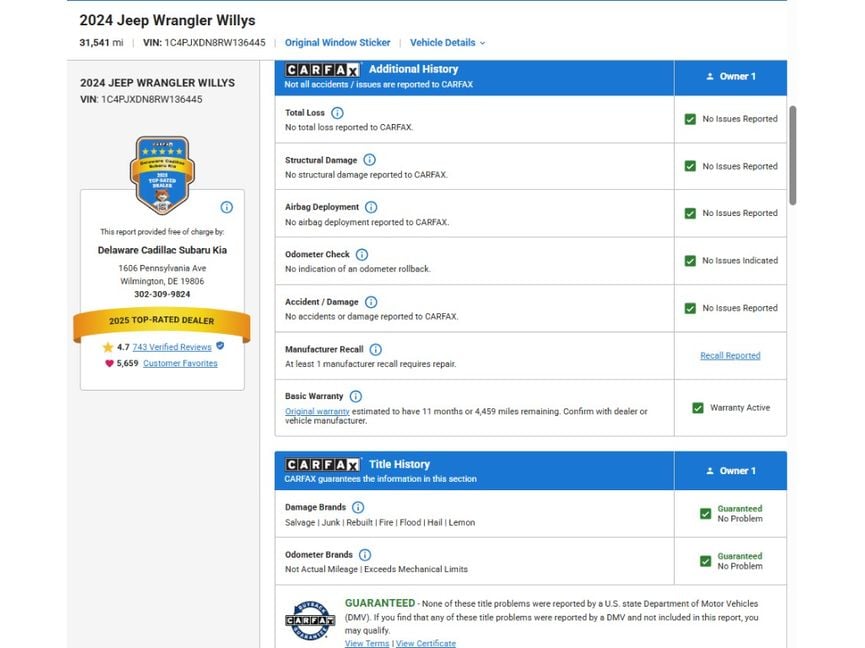Open the Recall Reported link
Viewport: 865px width, 648px height.
click(730, 356)
